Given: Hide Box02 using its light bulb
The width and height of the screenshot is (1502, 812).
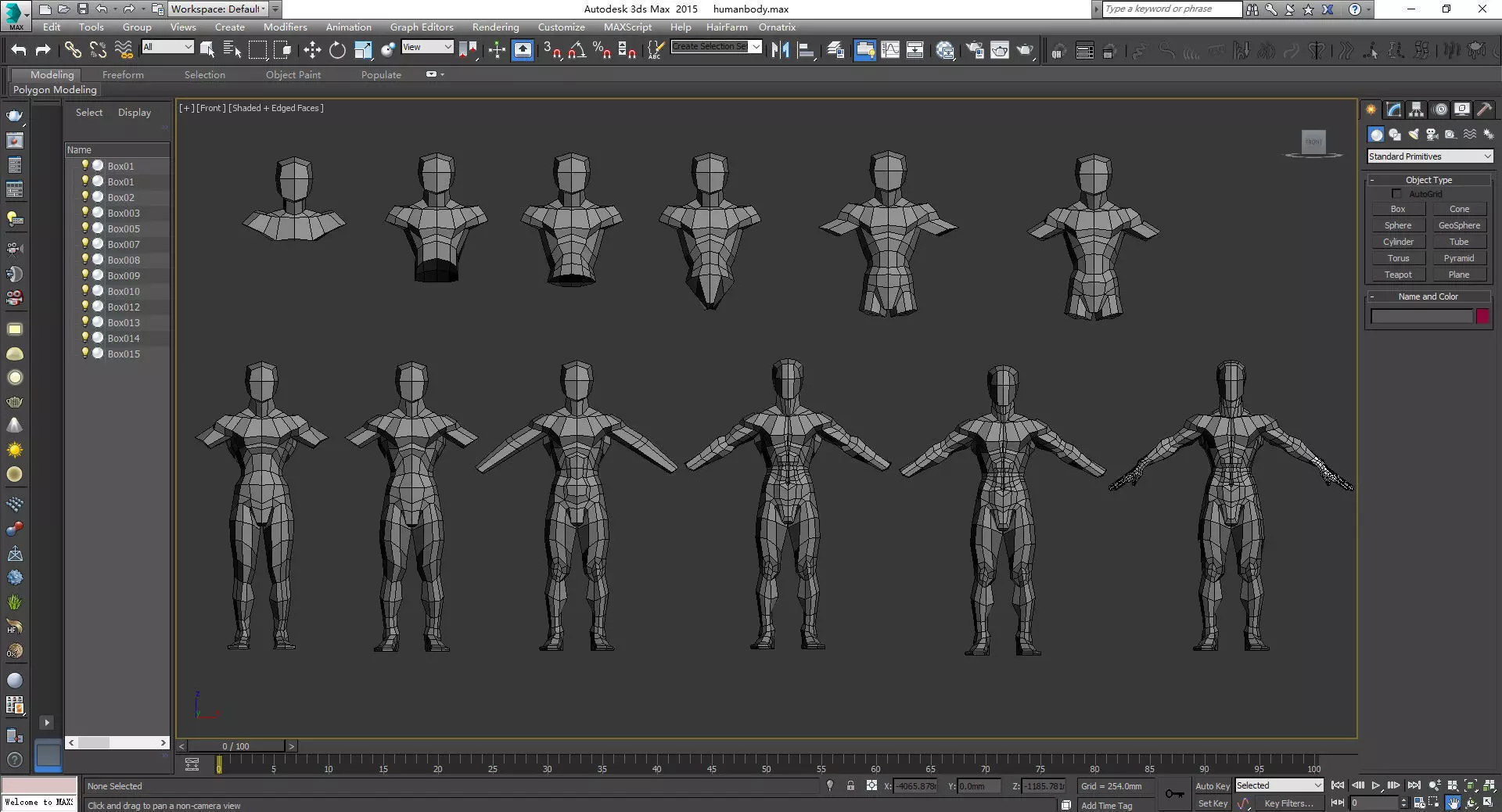Looking at the screenshot, I should pos(85,197).
